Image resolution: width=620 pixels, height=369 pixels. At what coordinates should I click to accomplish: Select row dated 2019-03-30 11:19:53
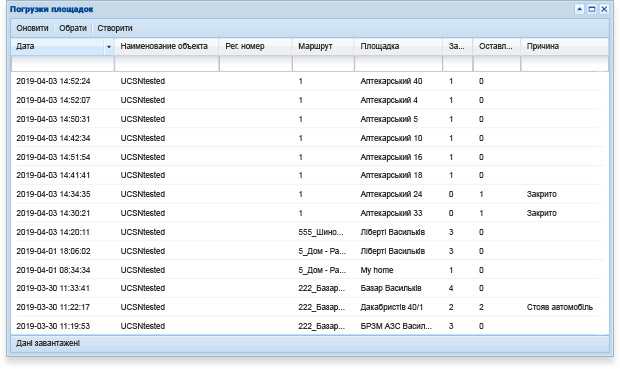[310, 326]
